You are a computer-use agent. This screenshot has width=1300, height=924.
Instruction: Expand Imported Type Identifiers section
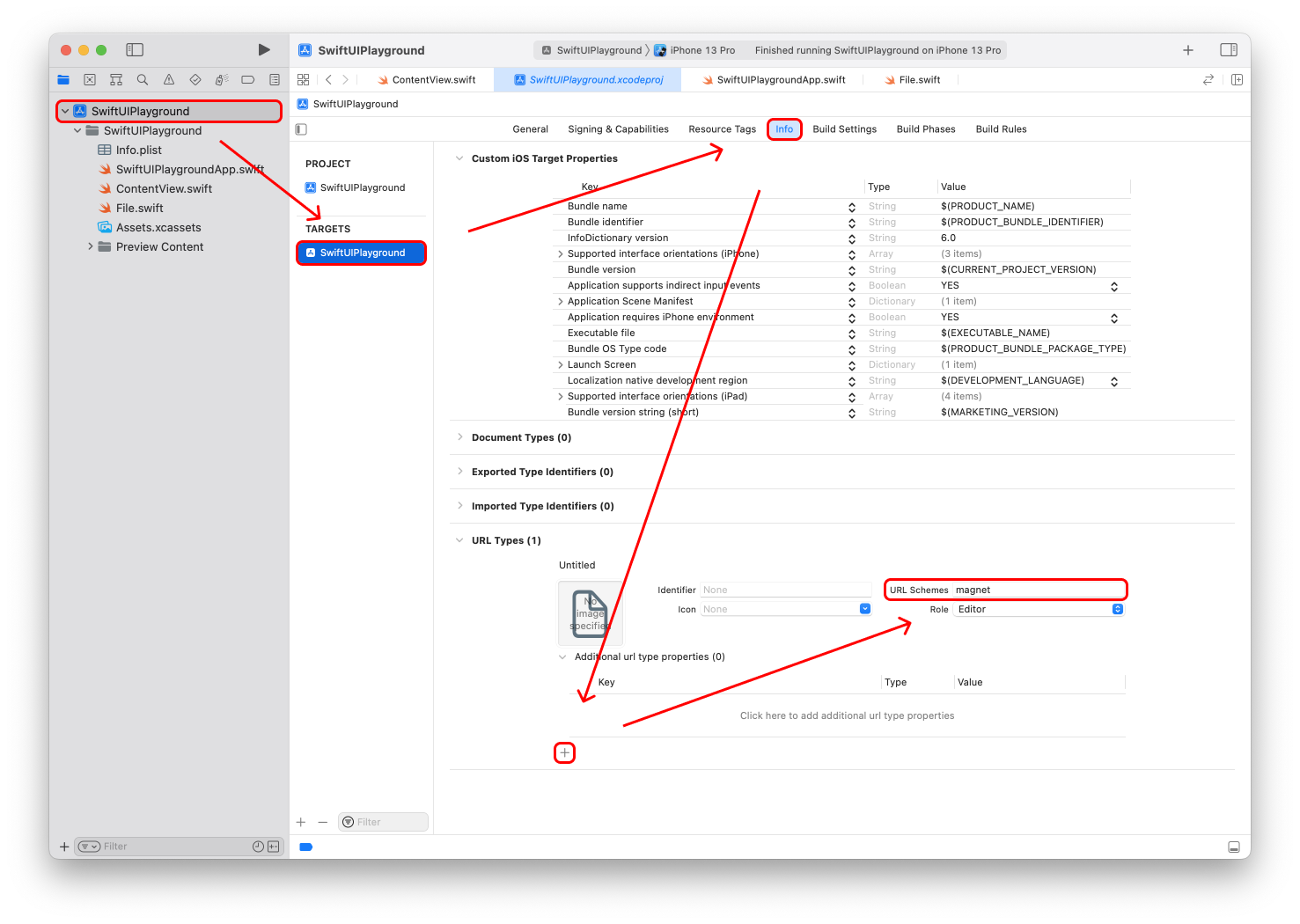tap(459, 506)
